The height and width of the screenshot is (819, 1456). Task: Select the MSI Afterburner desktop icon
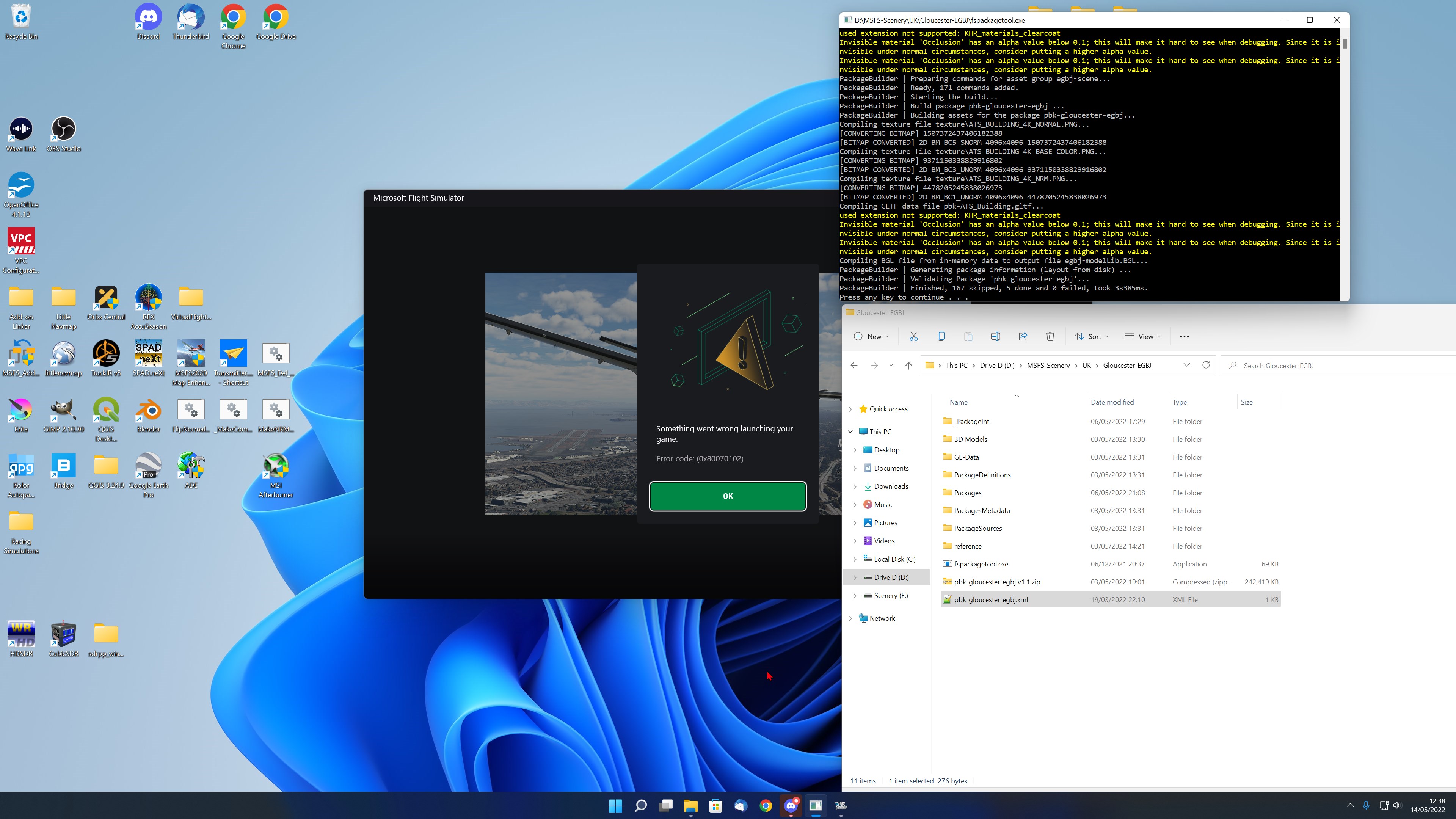pyautogui.click(x=275, y=475)
